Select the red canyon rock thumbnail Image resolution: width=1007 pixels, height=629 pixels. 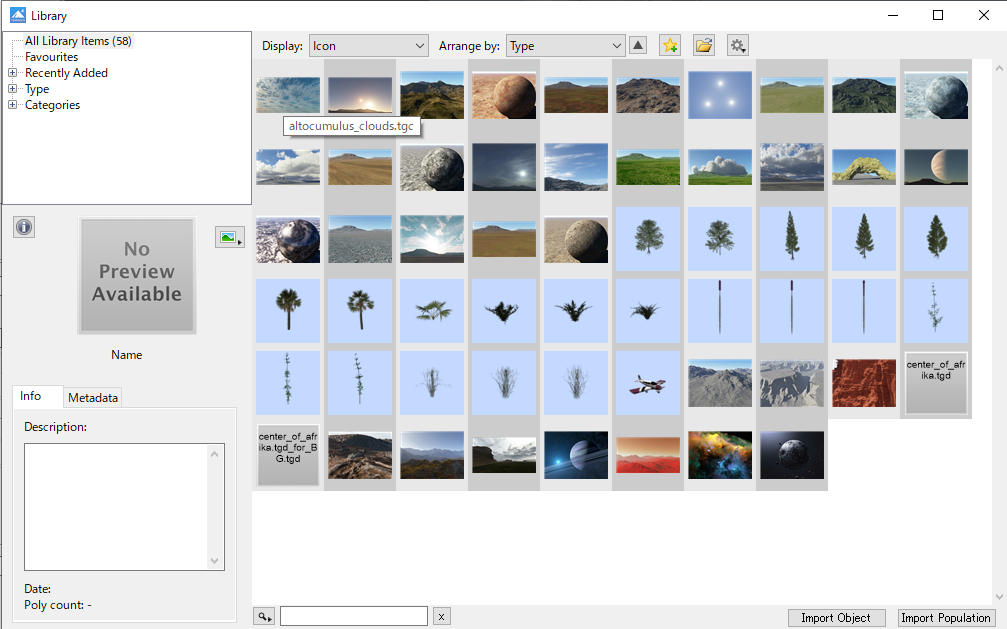pos(863,383)
